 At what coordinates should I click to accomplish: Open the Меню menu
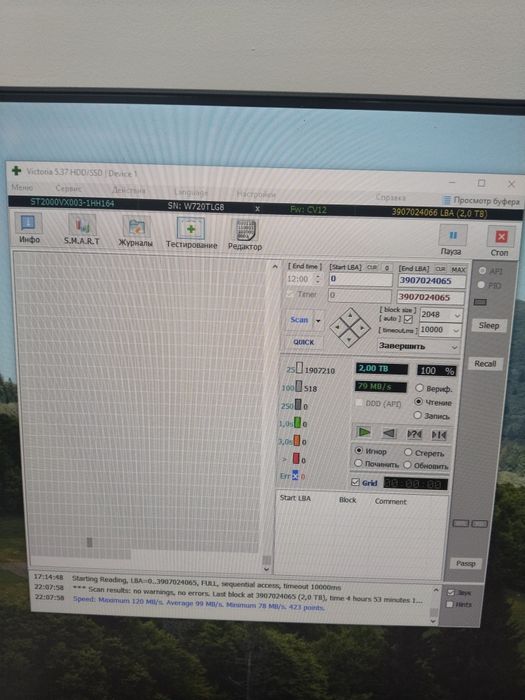22,188
